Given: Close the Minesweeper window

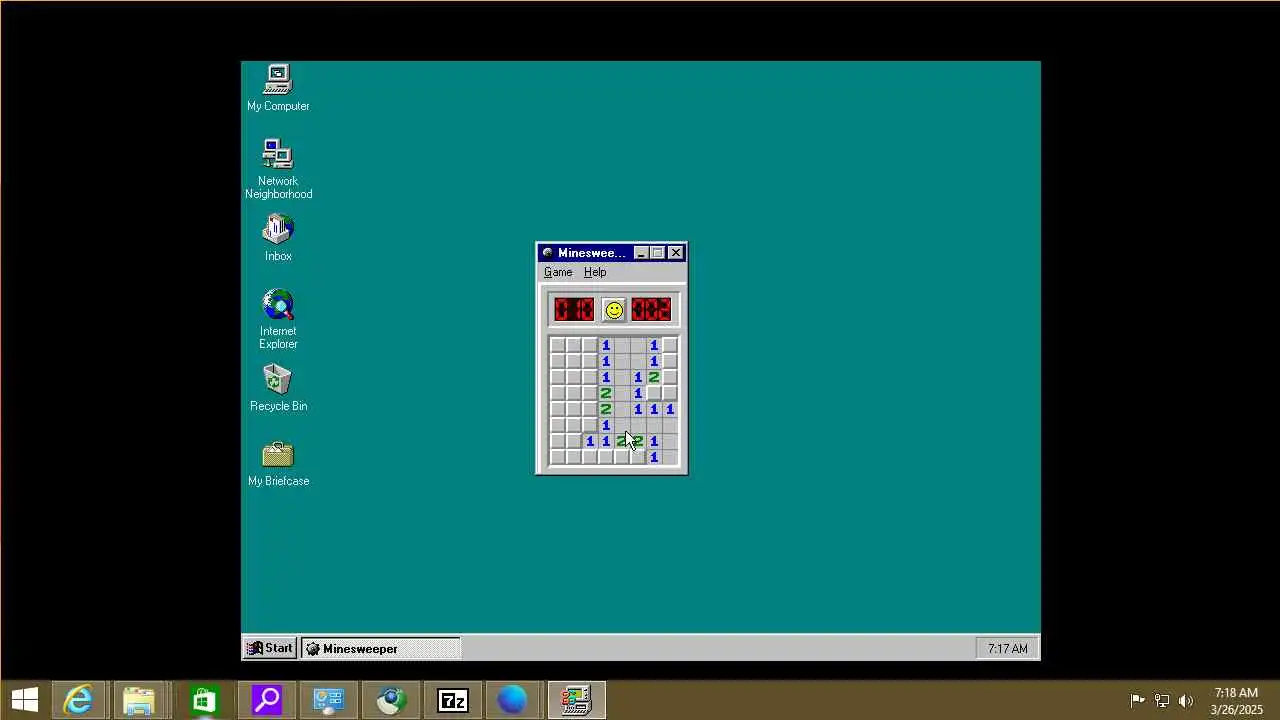Looking at the screenshot, I should 676,253.
